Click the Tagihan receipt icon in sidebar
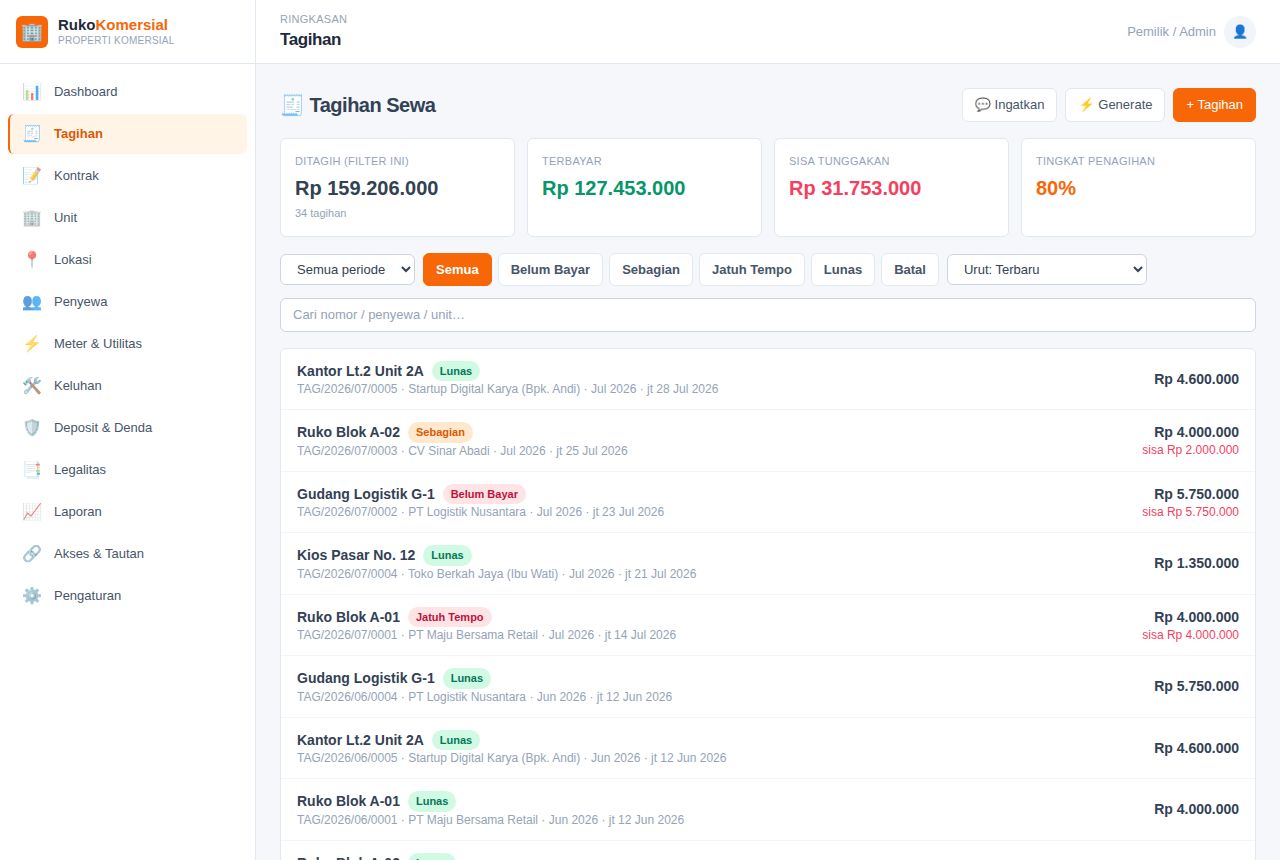Screen dimensions: 1280x860 point(32,134)
